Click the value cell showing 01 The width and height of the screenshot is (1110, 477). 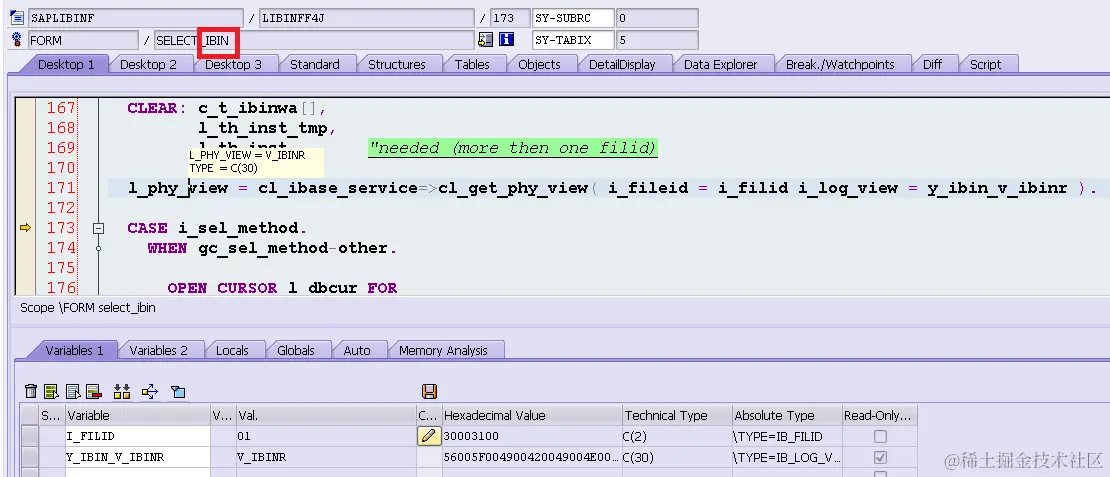(326, 436)
